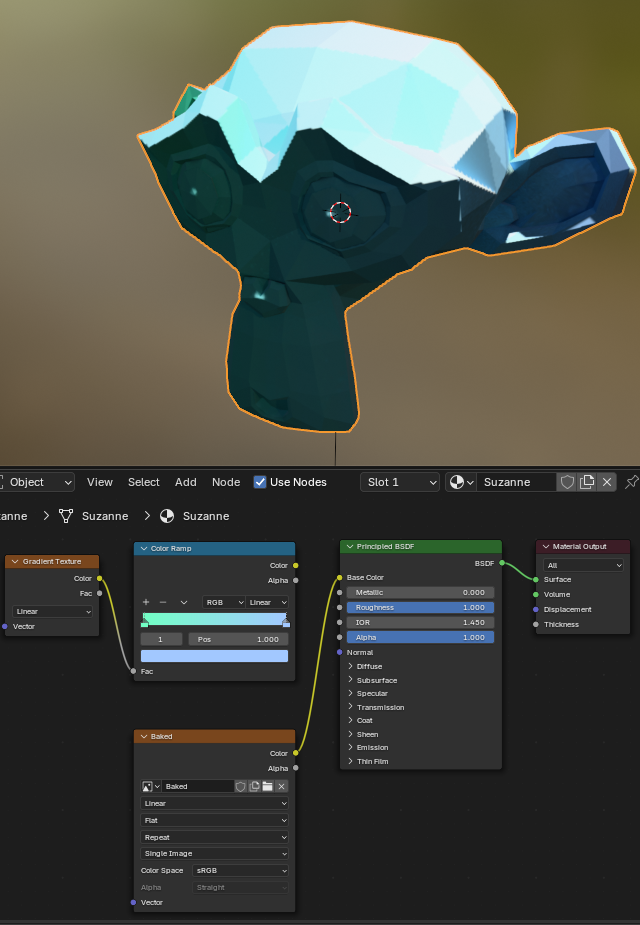Screen dimensions: 640x925
Task: Click the Color Ramp Fac input socket
Action: point(133,671)
